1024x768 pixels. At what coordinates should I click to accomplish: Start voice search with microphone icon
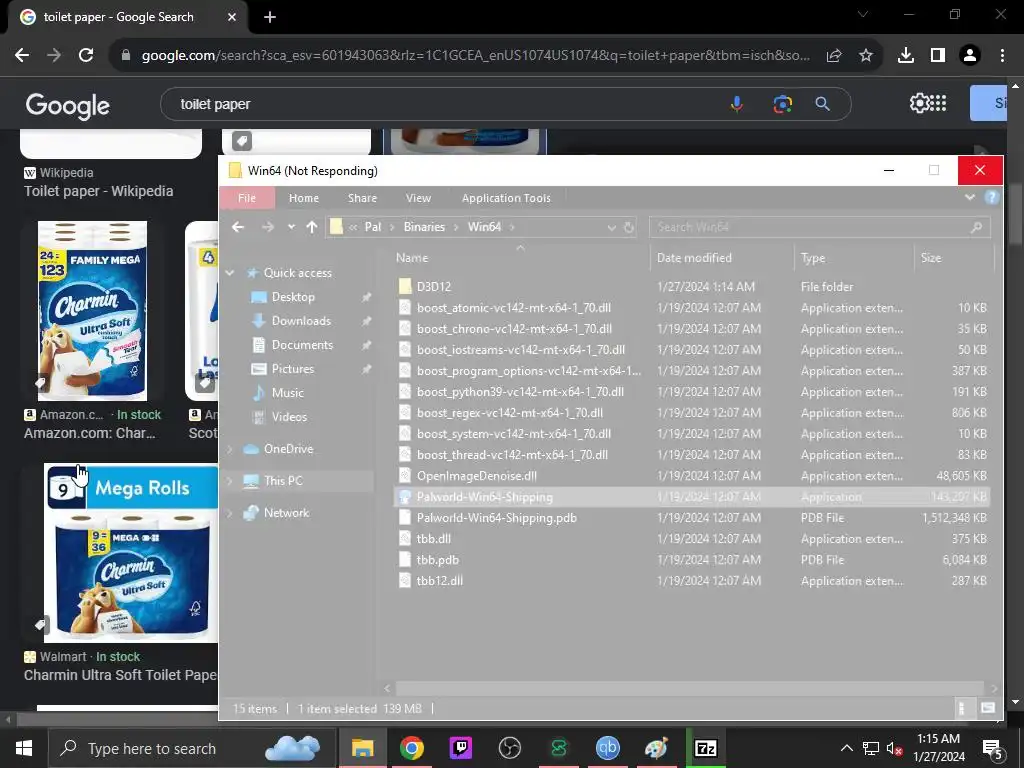[x=737, y=104]
